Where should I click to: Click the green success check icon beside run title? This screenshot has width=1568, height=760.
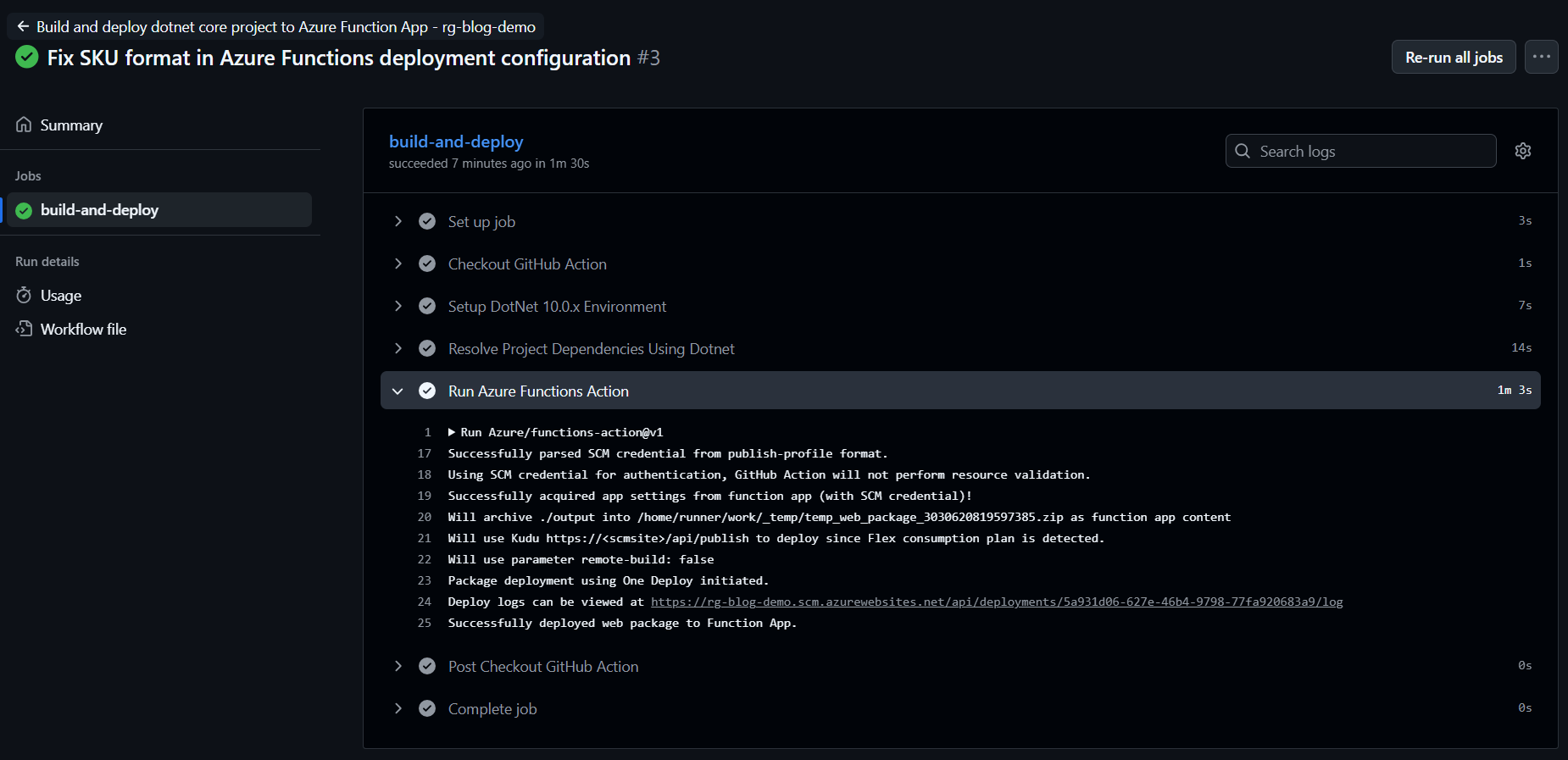coord(27,58)
